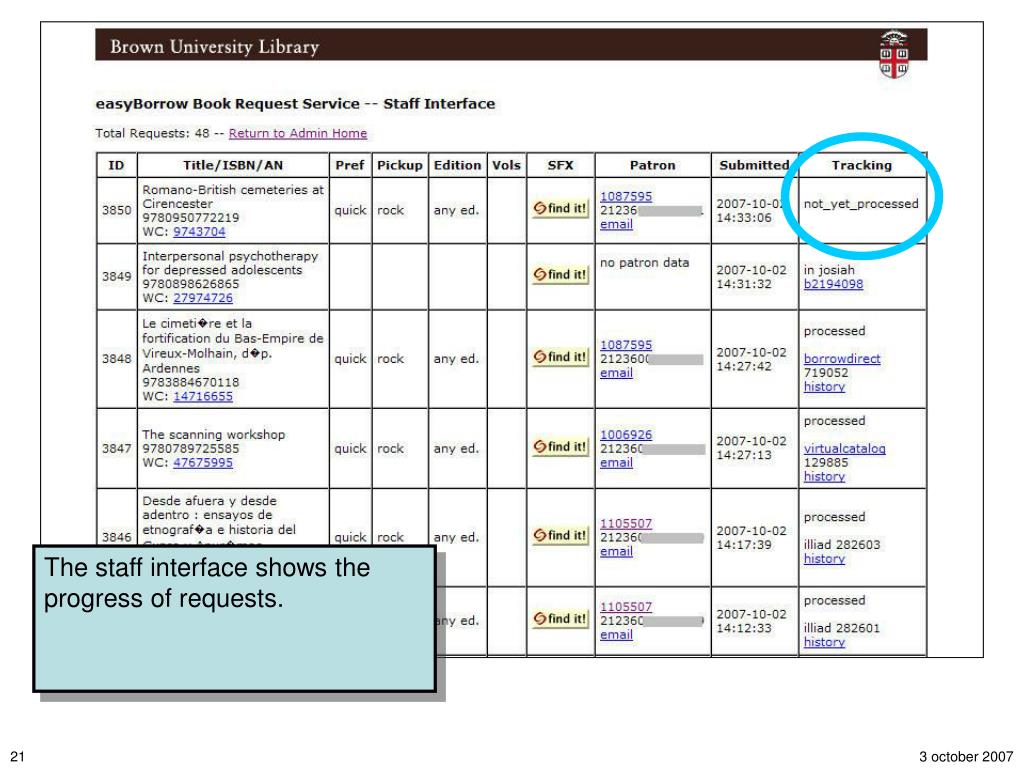Open WorldCat link 14716655
Screen dimensions: 1024x768
coord(202,396)
